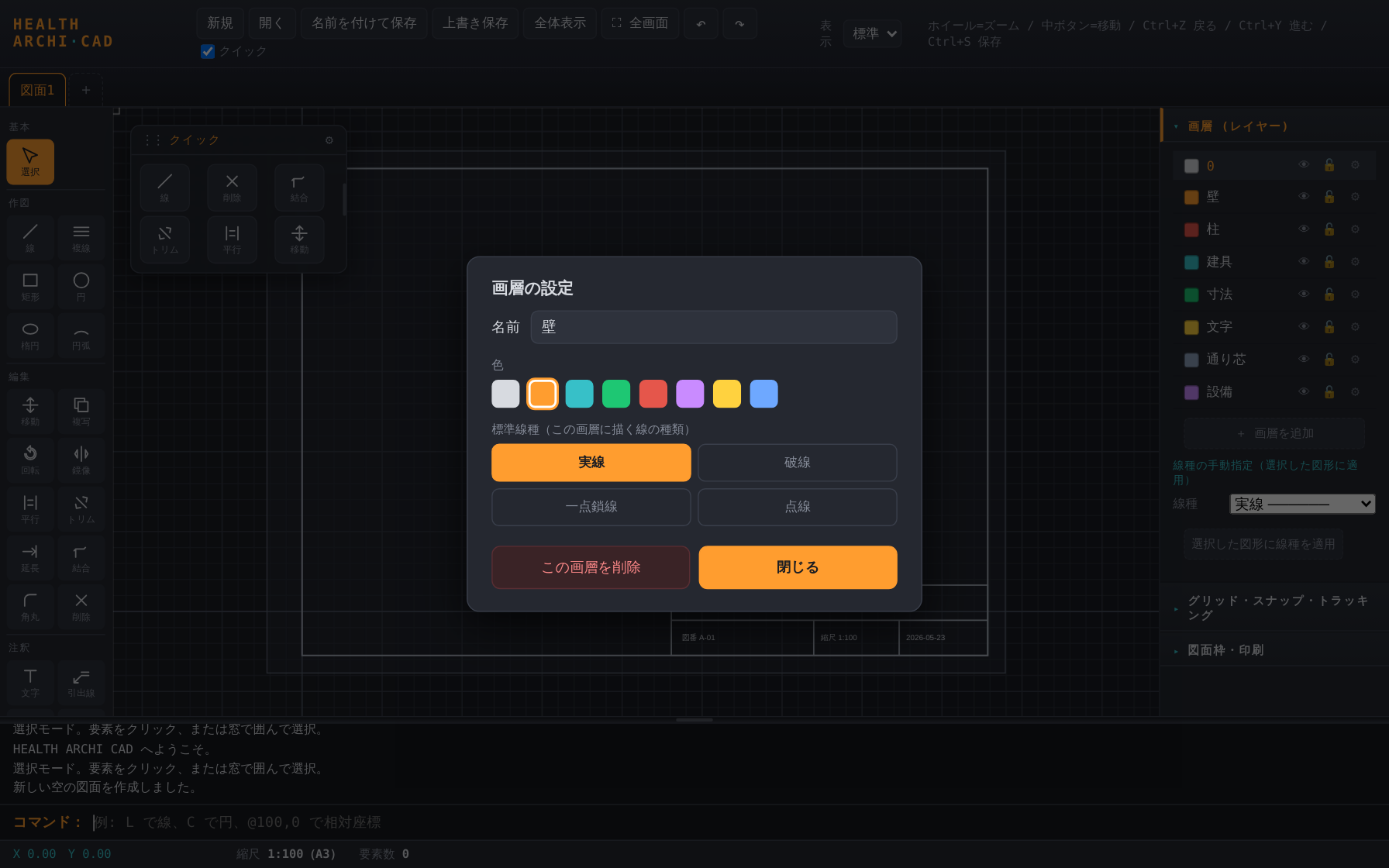Use the 回転 rotate tool
The height and width of the screenshot is (868, 1389).
coord(30,460)
